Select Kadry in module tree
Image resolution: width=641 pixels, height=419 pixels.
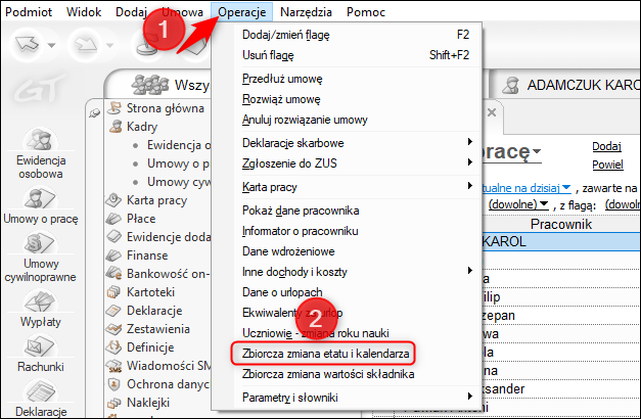[x=132, y=126]
